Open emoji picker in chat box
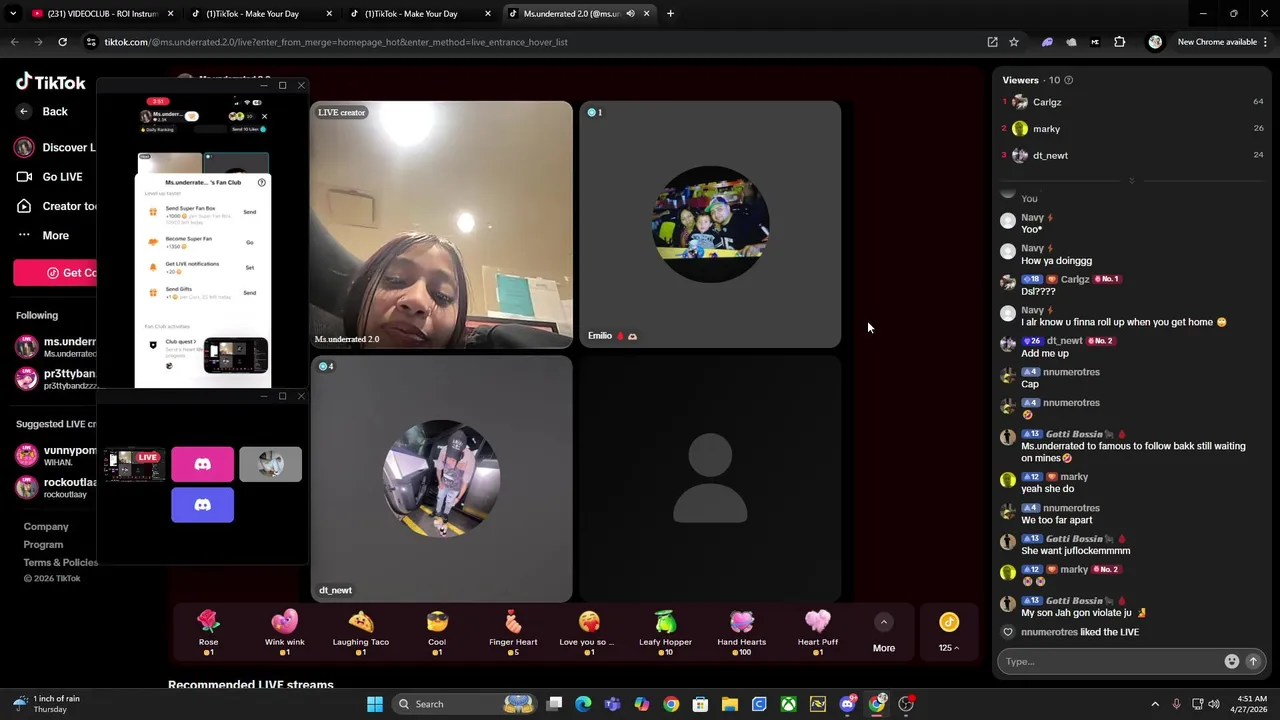The height and width of the screenshot is (720, 1280). 1232,661
